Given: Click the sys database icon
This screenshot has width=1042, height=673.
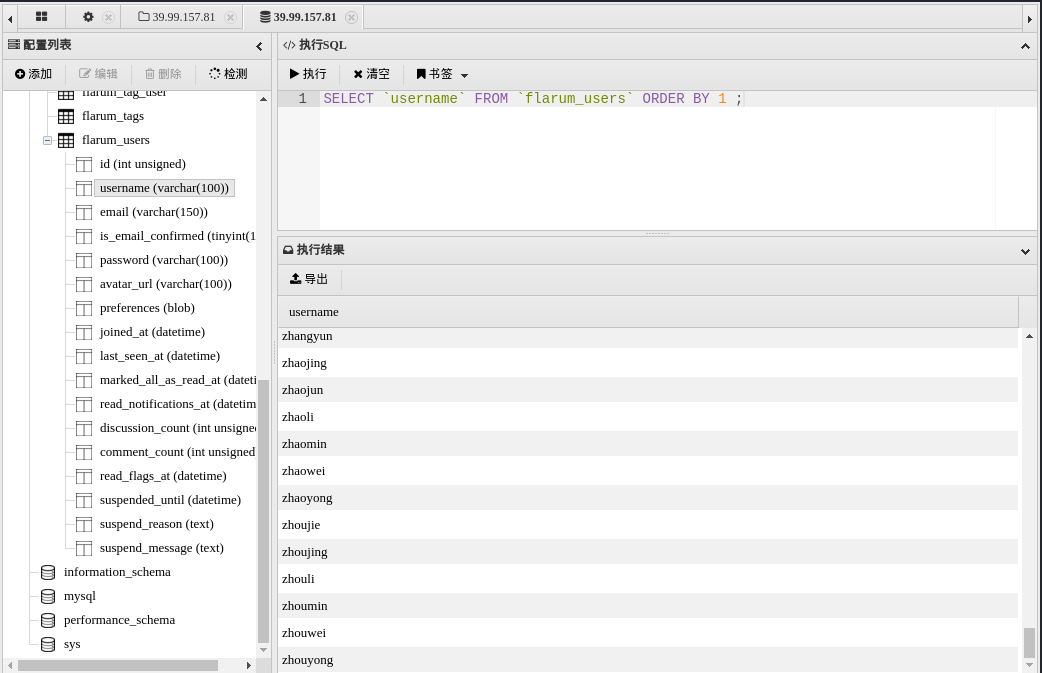Looking at the screenshot, I should (48, 644).
